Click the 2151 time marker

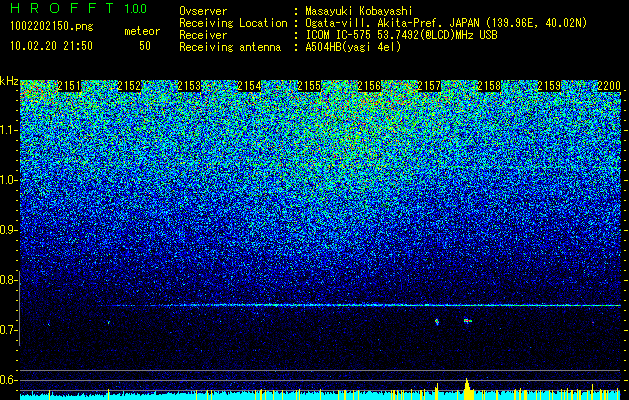click(x=69, y=86)
